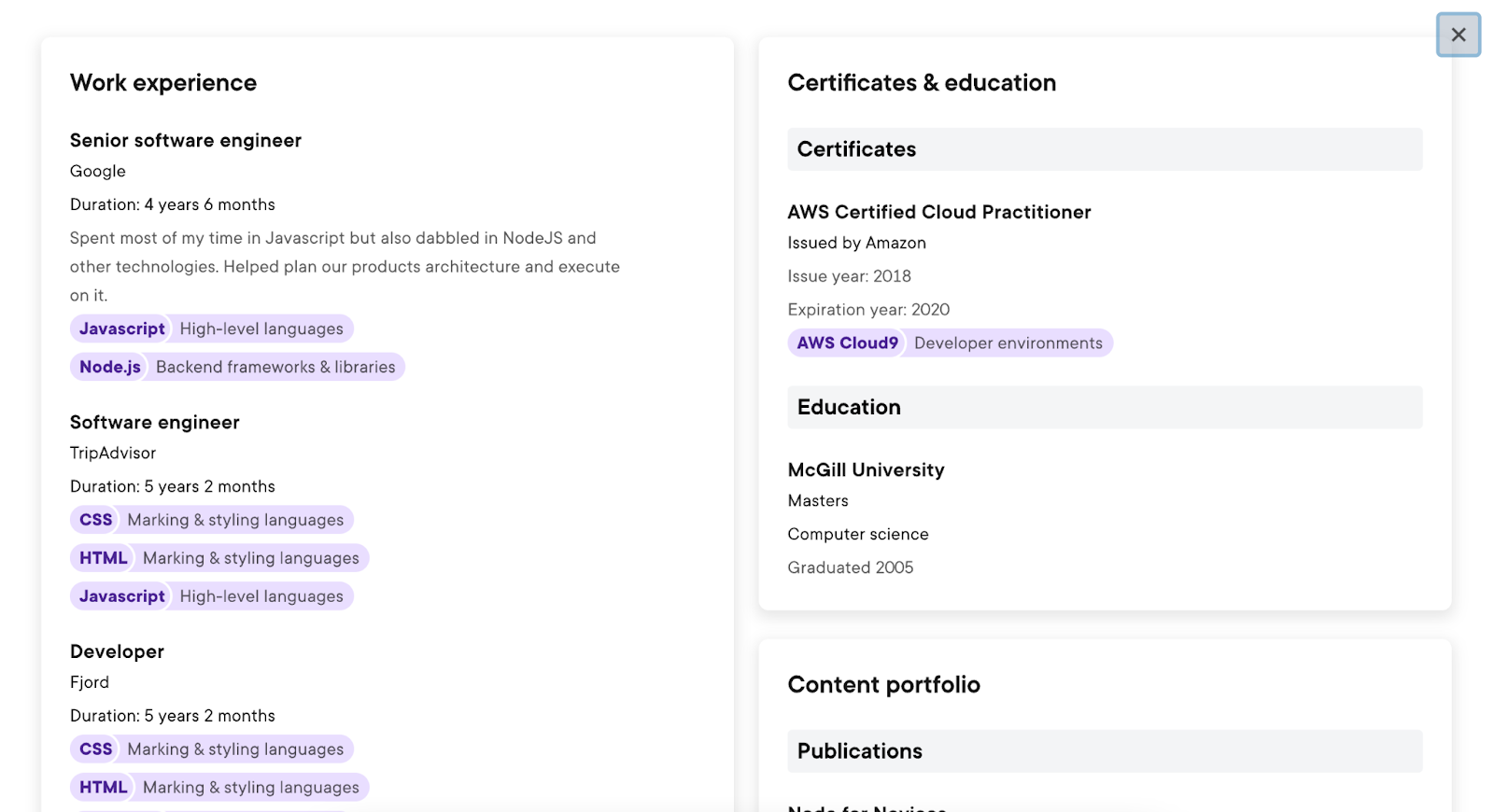Screen dimensions: 1494x812
Task: Click the 'Certificates' section header
Action: click(1106, 149)
